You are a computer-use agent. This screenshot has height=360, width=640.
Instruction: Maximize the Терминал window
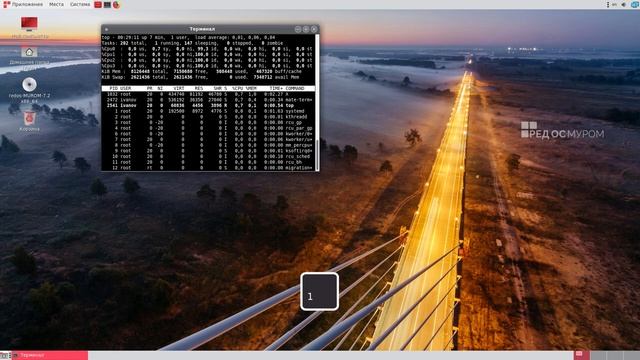[x=306, y=29]
